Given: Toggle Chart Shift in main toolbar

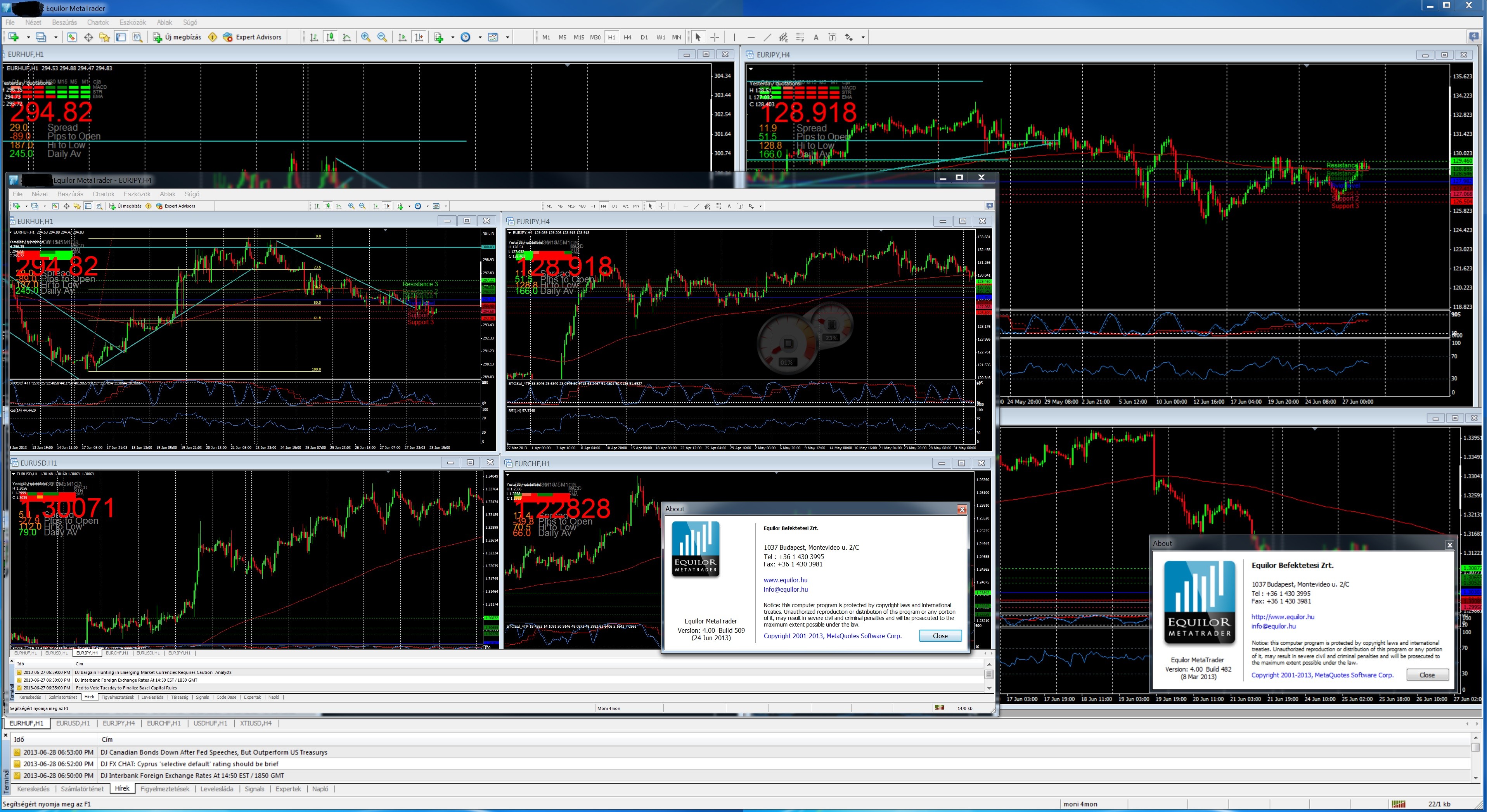Looking at the screenshot, I should pyautogui.click(x=419, y=37).
